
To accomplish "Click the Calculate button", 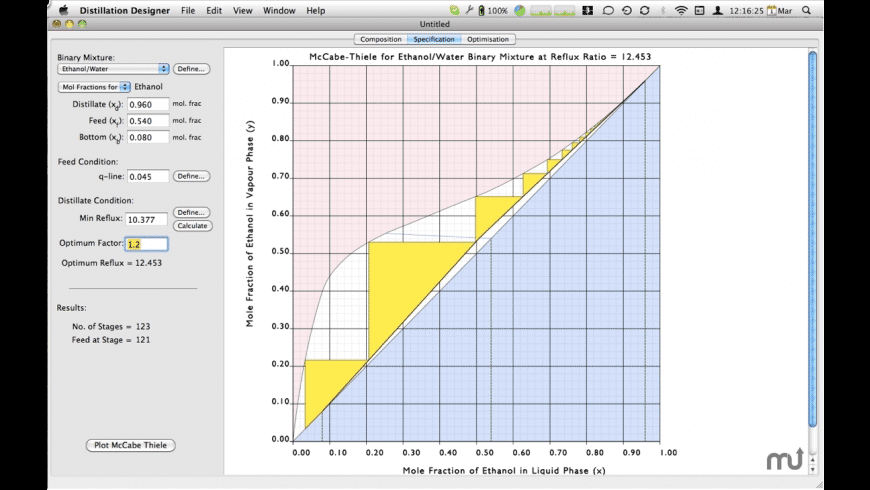I will coord(193,226).
